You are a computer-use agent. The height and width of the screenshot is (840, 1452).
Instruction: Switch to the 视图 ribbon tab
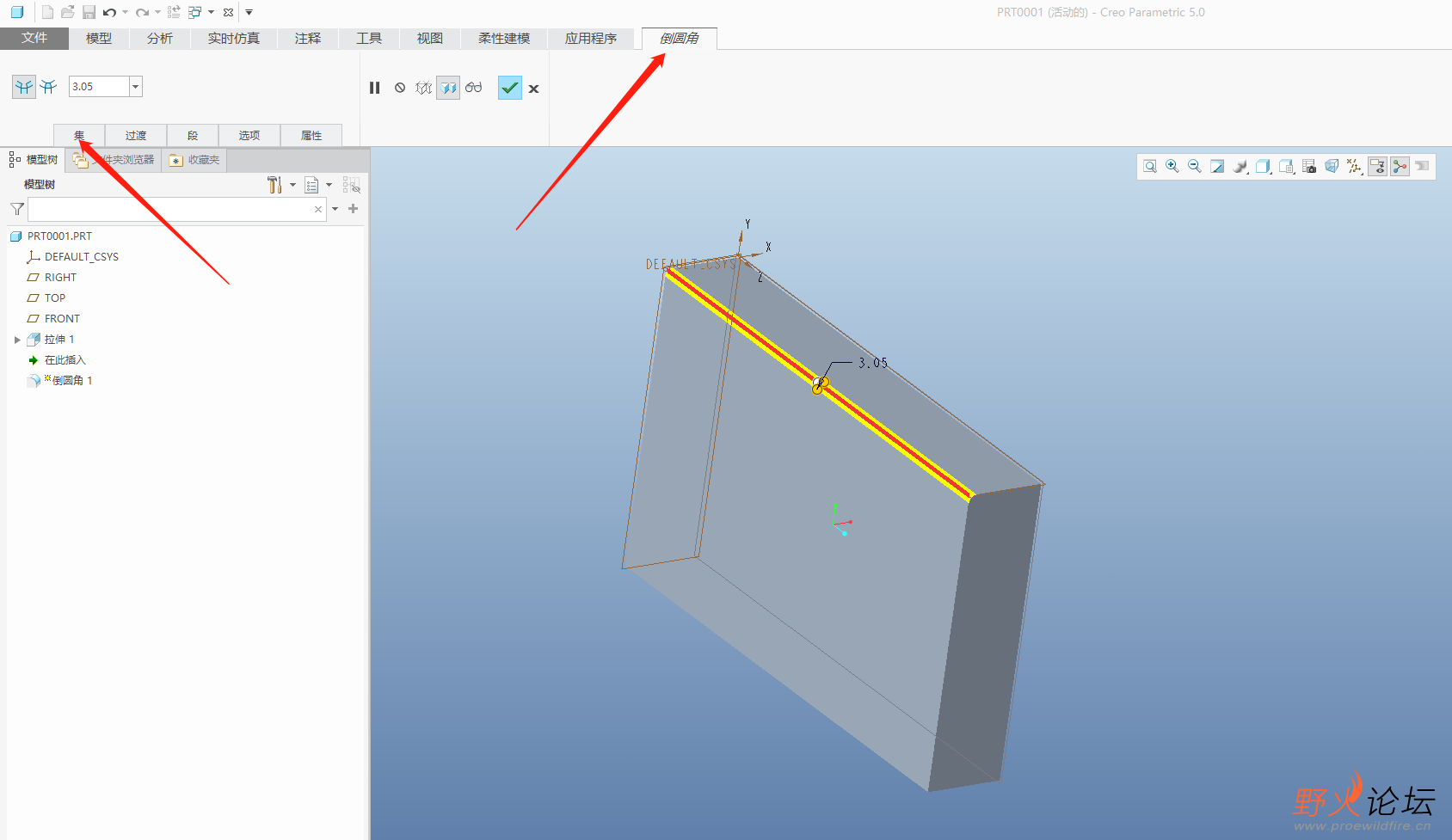pyautogui.click(x=430, y=39)
